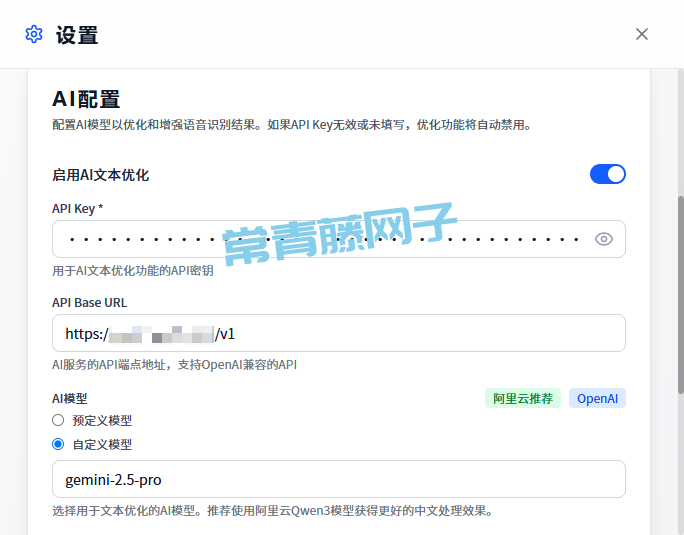Click the gemini-2.5-pro model name field
The height and width of the screenshot is (535, 684).
click(x=338, y=479)
